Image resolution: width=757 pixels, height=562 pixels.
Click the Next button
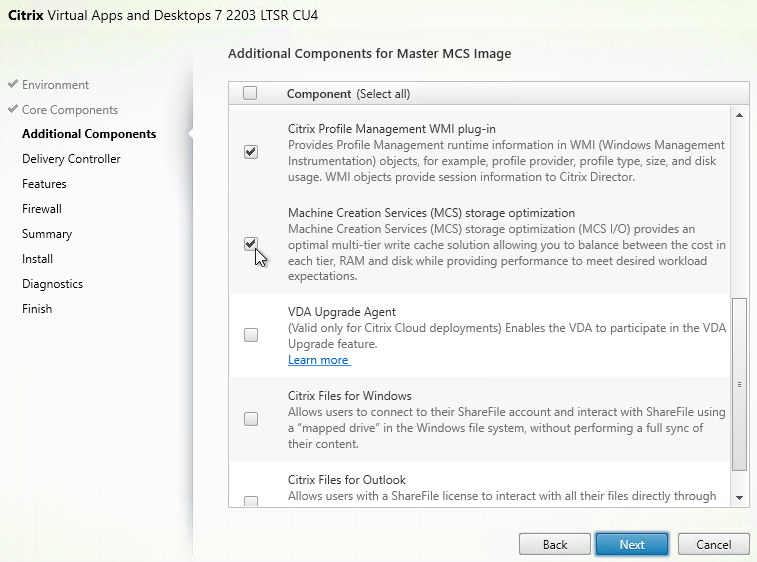[x=632, y=545]
